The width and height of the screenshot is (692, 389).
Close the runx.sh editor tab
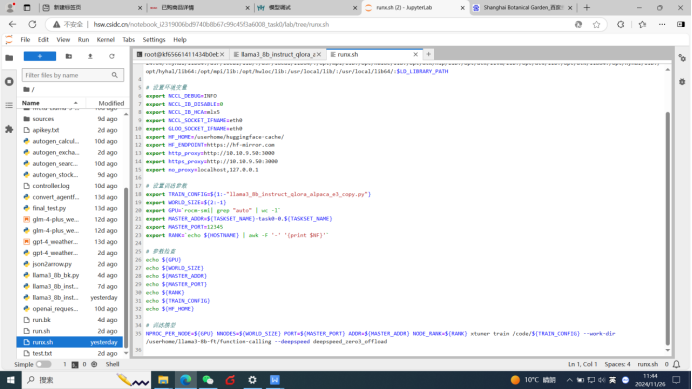415,54
